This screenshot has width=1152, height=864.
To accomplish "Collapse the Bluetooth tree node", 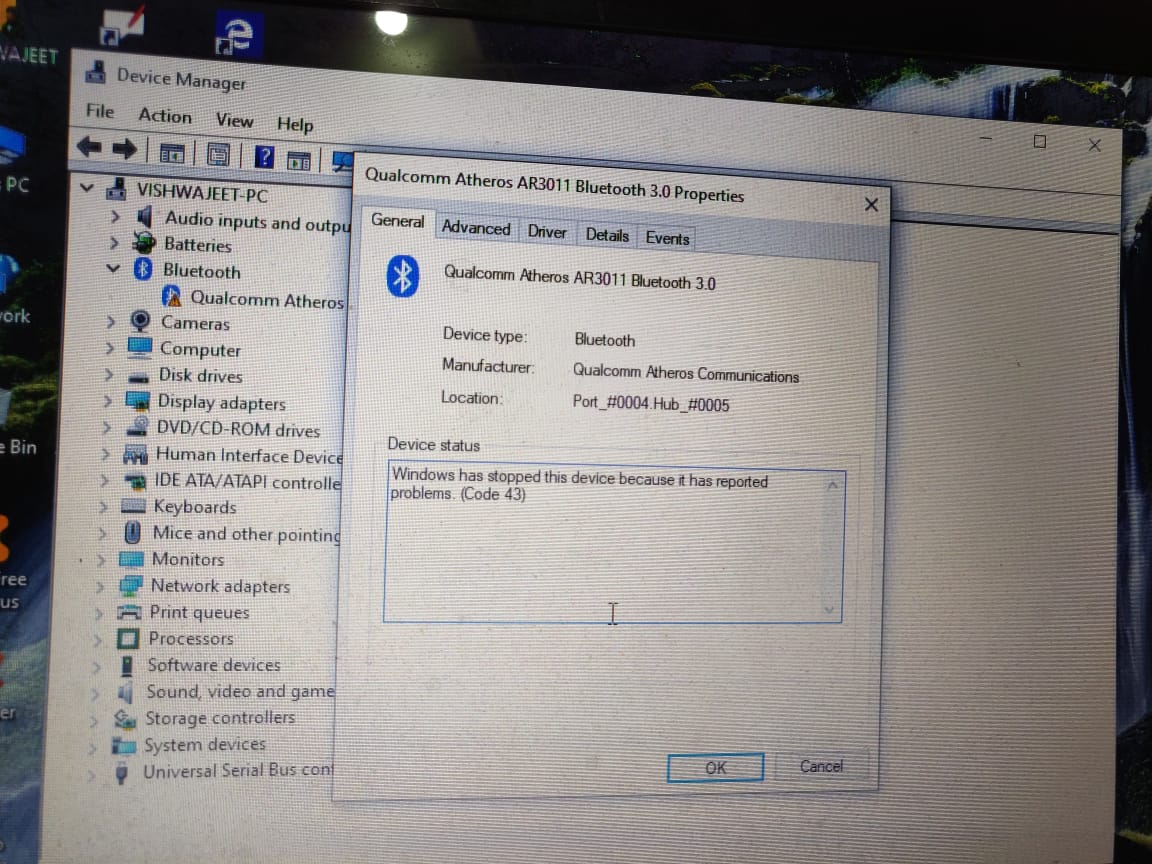I will click(113, 268).
